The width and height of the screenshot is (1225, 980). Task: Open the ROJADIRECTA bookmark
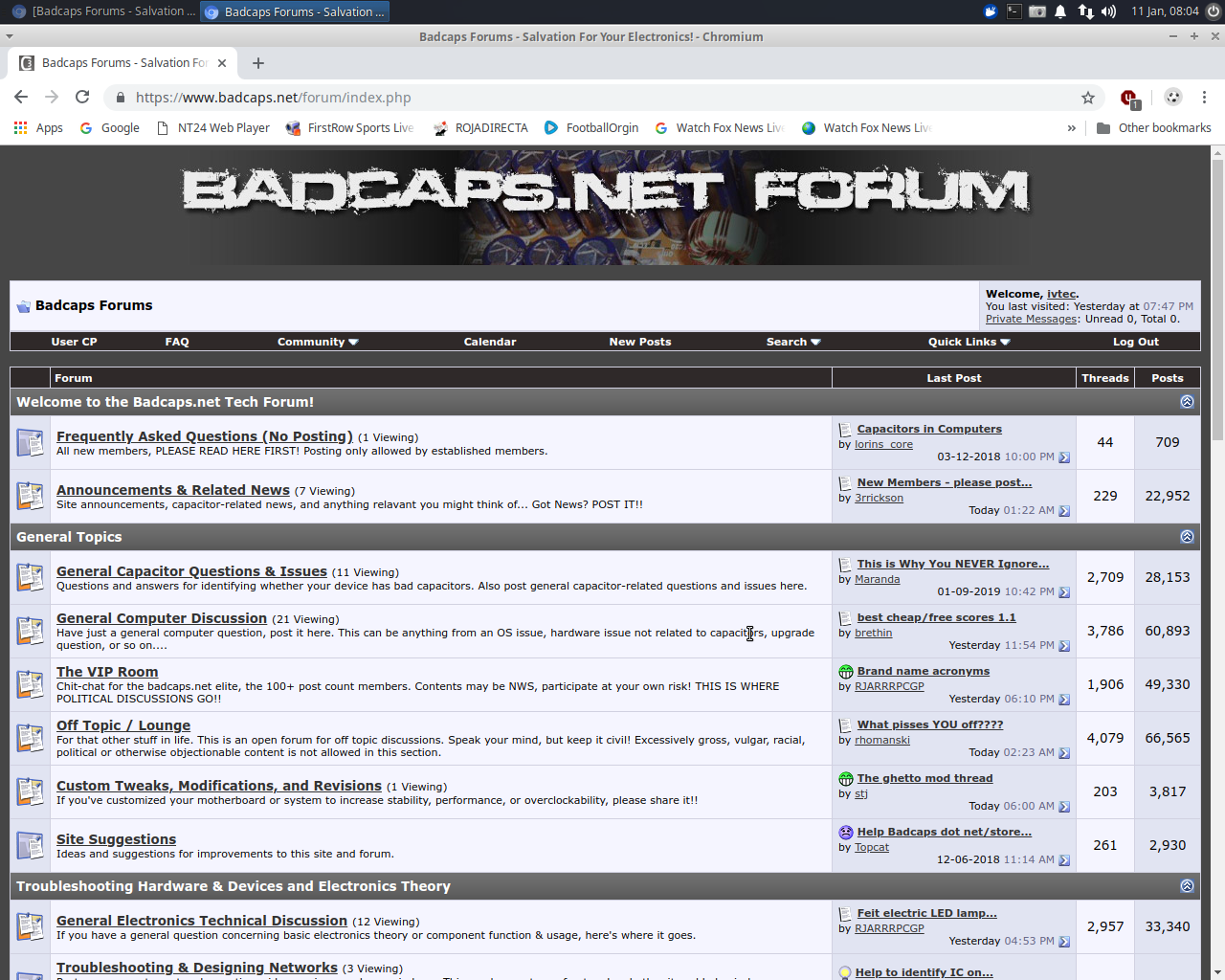(x=480, y=128)
